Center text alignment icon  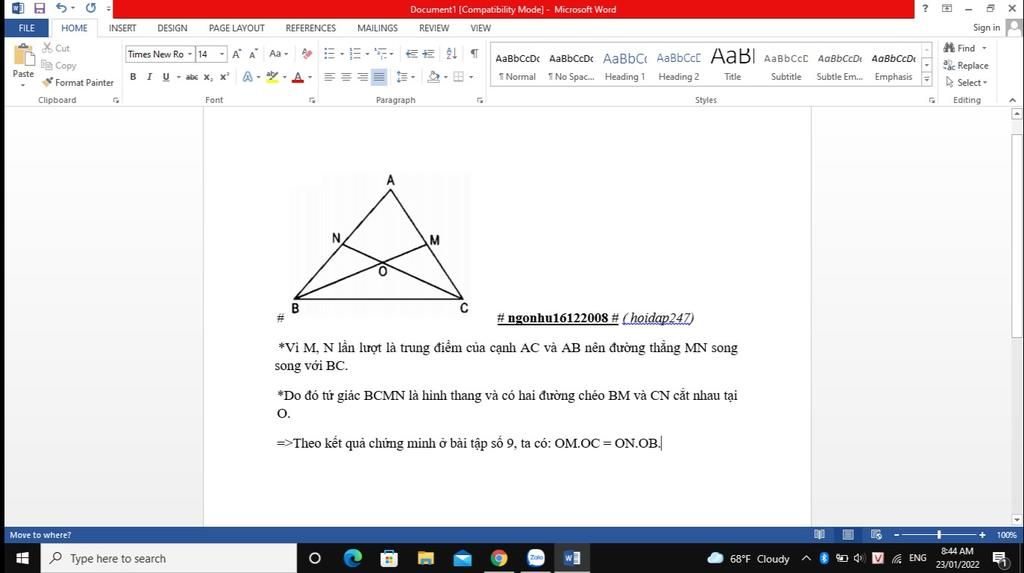pyautogui.click(x=346, y=77)
